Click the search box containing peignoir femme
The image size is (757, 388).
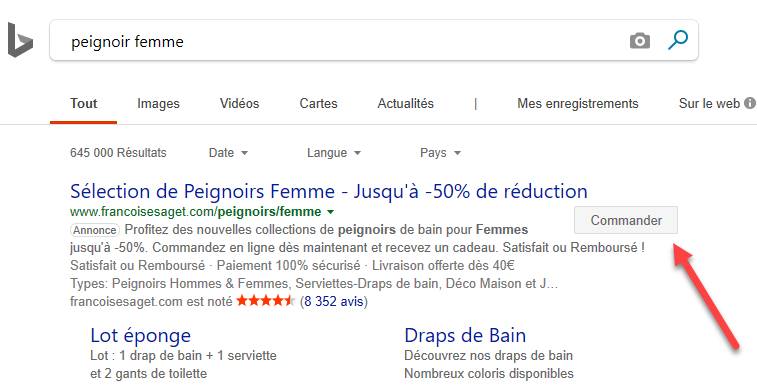[x=338, y=41]
